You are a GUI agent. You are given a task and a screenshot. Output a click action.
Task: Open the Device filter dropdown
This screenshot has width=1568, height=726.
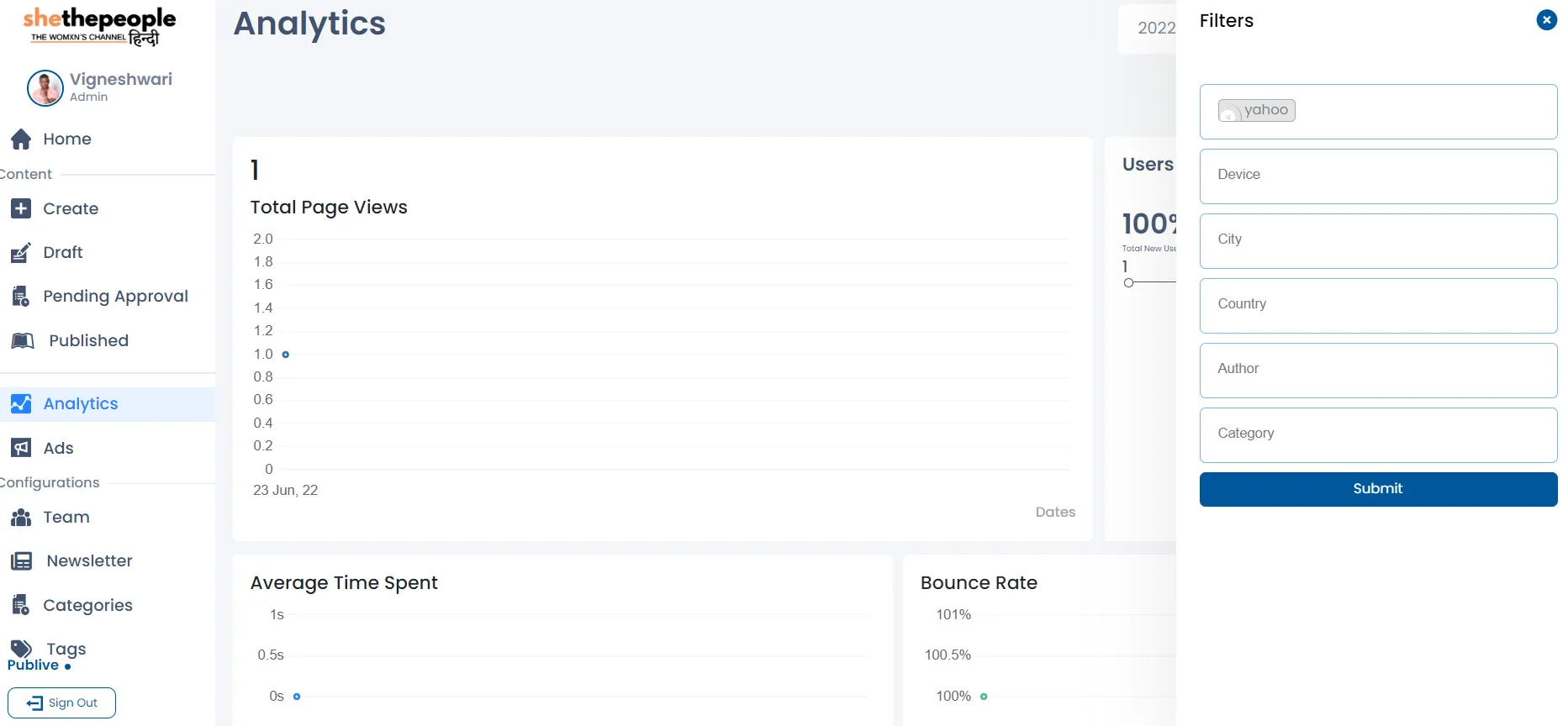point(1378,176)
